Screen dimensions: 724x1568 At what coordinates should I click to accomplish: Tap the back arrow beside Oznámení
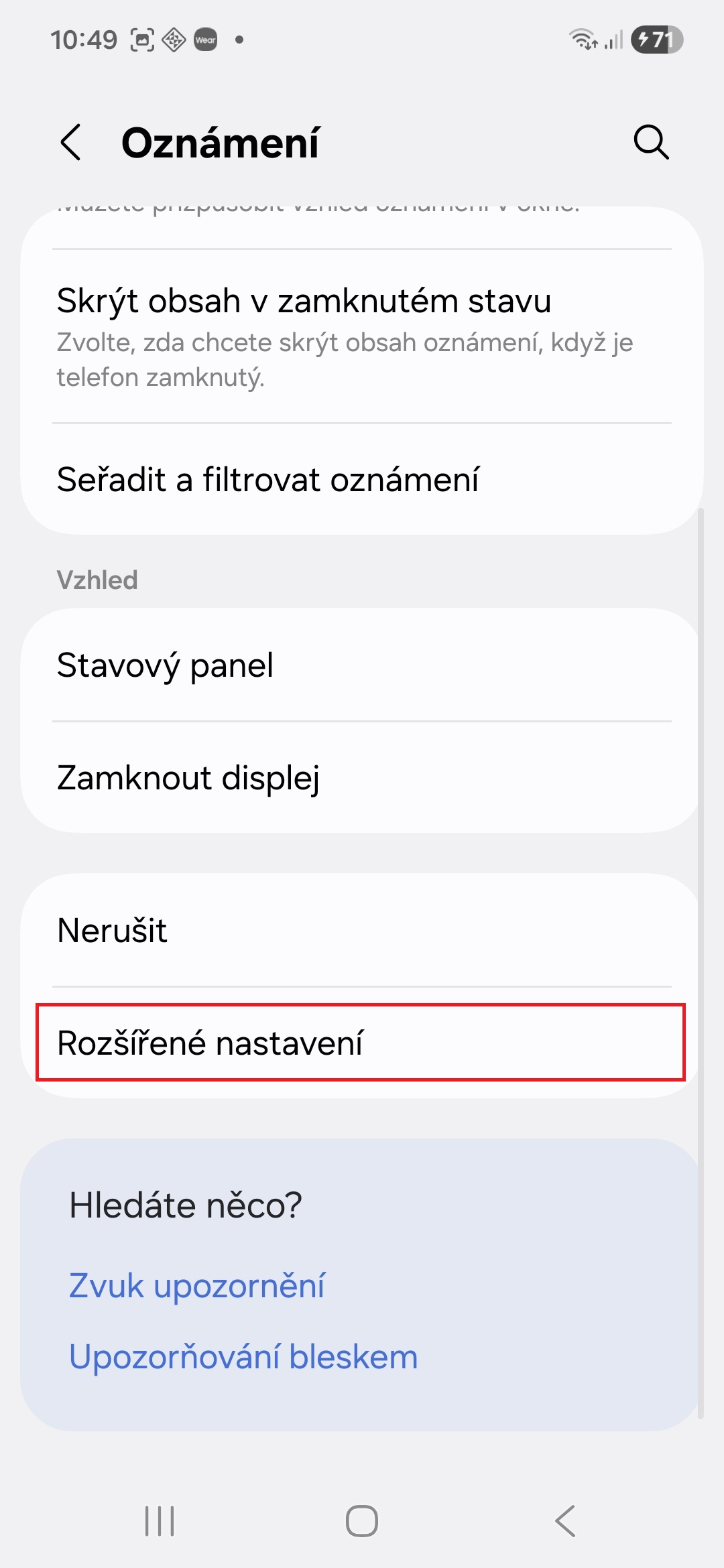[x=70, y=142]
